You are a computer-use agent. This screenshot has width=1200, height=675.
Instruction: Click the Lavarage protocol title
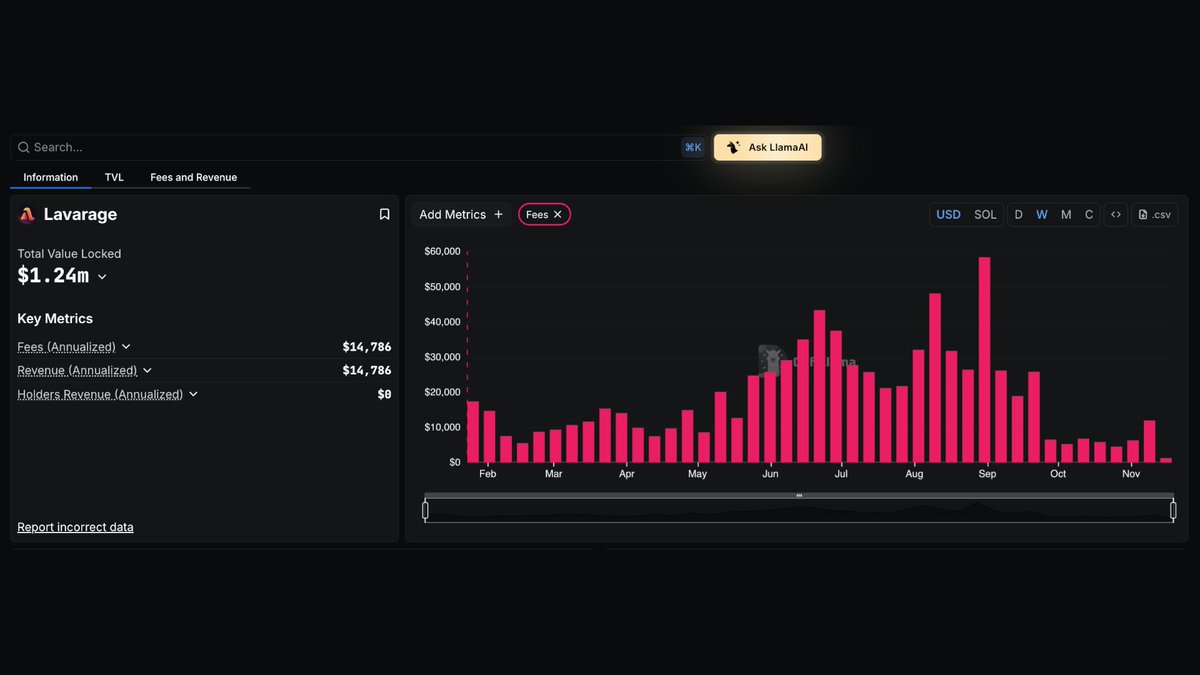80,214
